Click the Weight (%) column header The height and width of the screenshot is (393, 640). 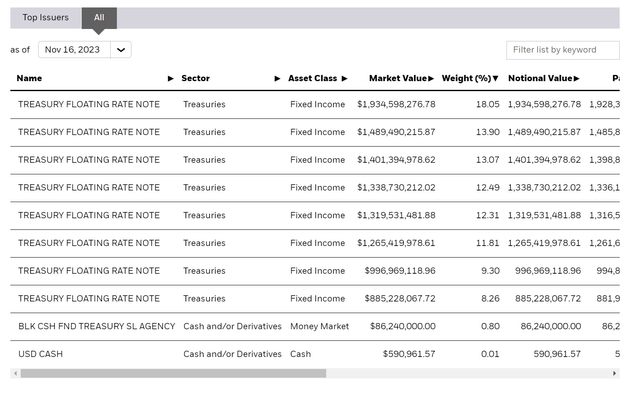467,78
